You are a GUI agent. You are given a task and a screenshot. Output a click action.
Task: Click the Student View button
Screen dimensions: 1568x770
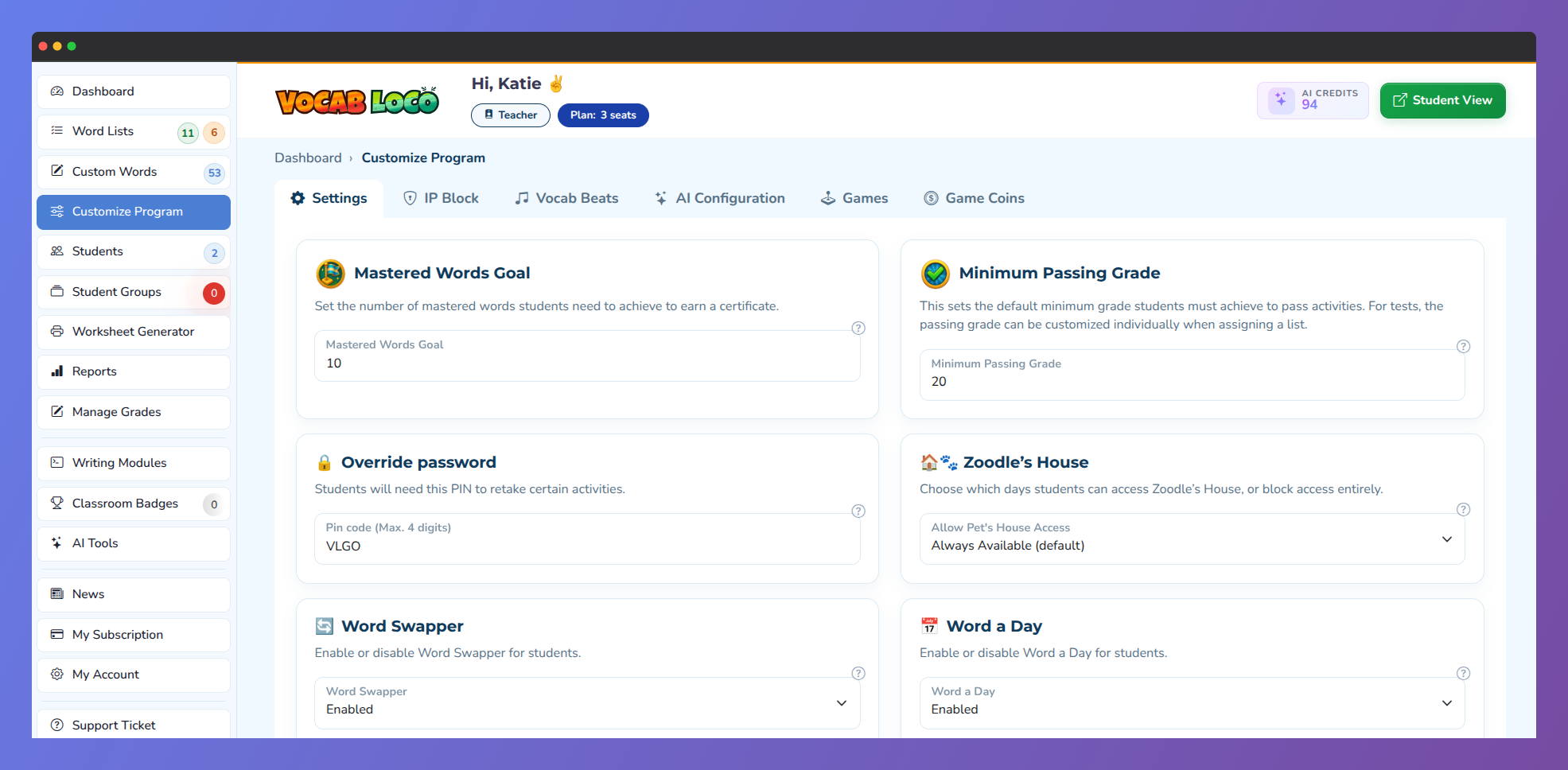click(1442, 100)
